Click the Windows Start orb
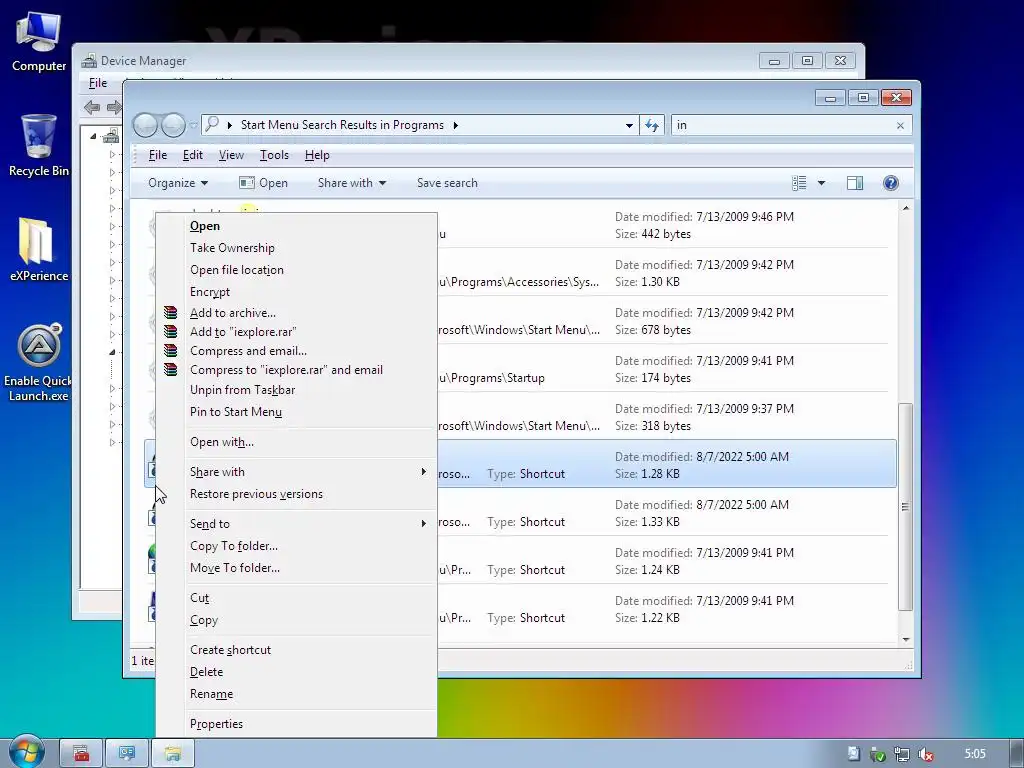Image resolution: width=1024 pixels, height=768 pixels. coord(26,752)
